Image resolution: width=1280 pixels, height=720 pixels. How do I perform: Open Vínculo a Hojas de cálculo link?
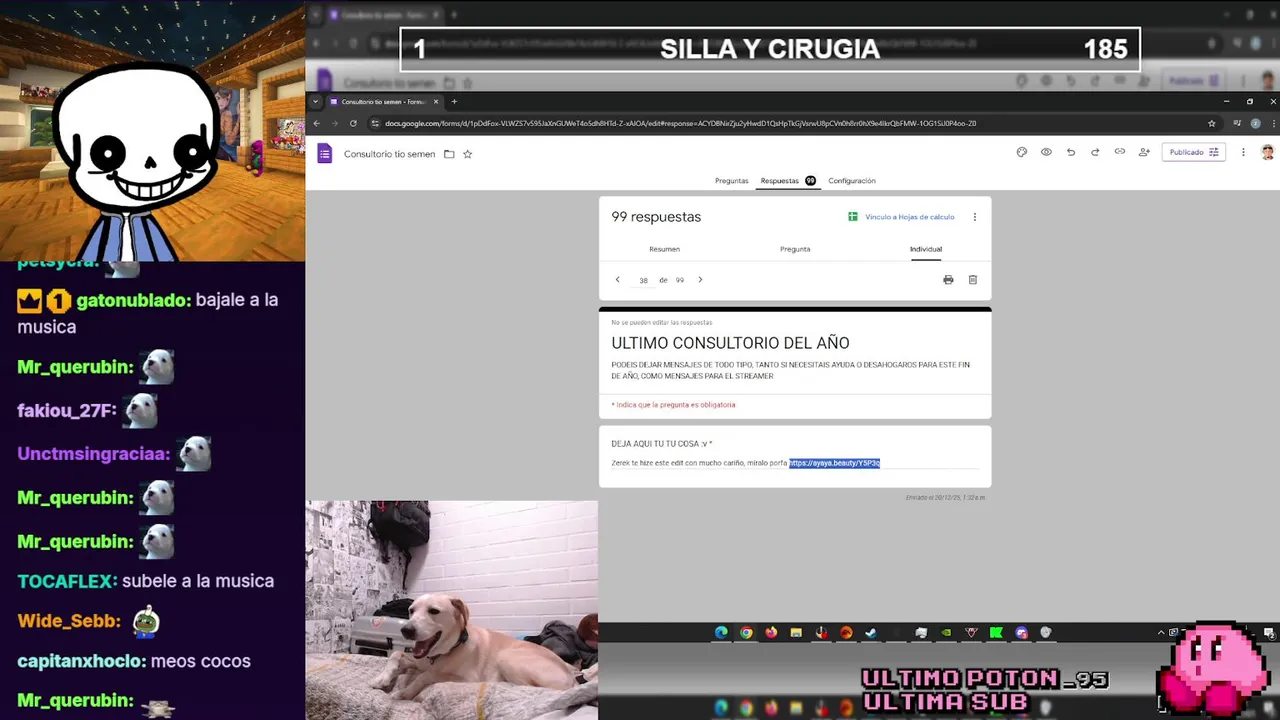tap(901, 217)
